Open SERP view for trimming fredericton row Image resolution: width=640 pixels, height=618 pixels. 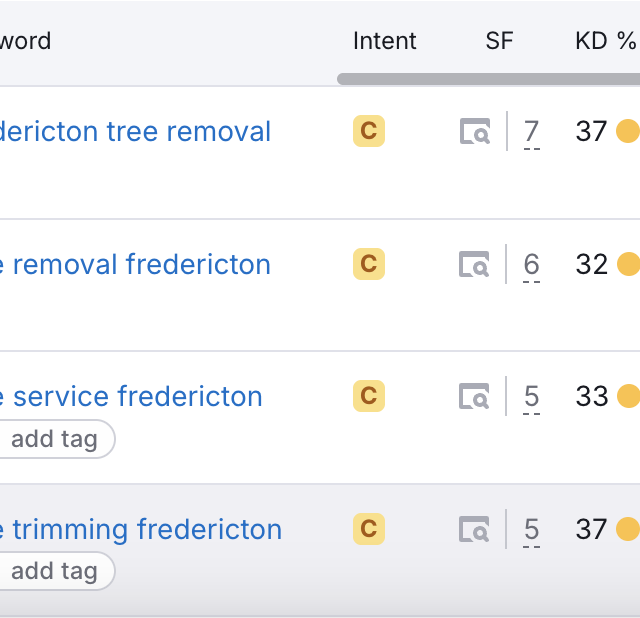coord(475,529)
